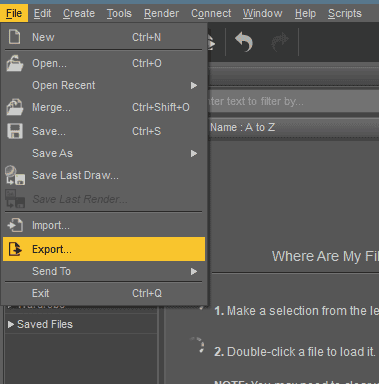Choose Export... from the File menu
Screen dimensions: 379x384
[x=104, y=249]
